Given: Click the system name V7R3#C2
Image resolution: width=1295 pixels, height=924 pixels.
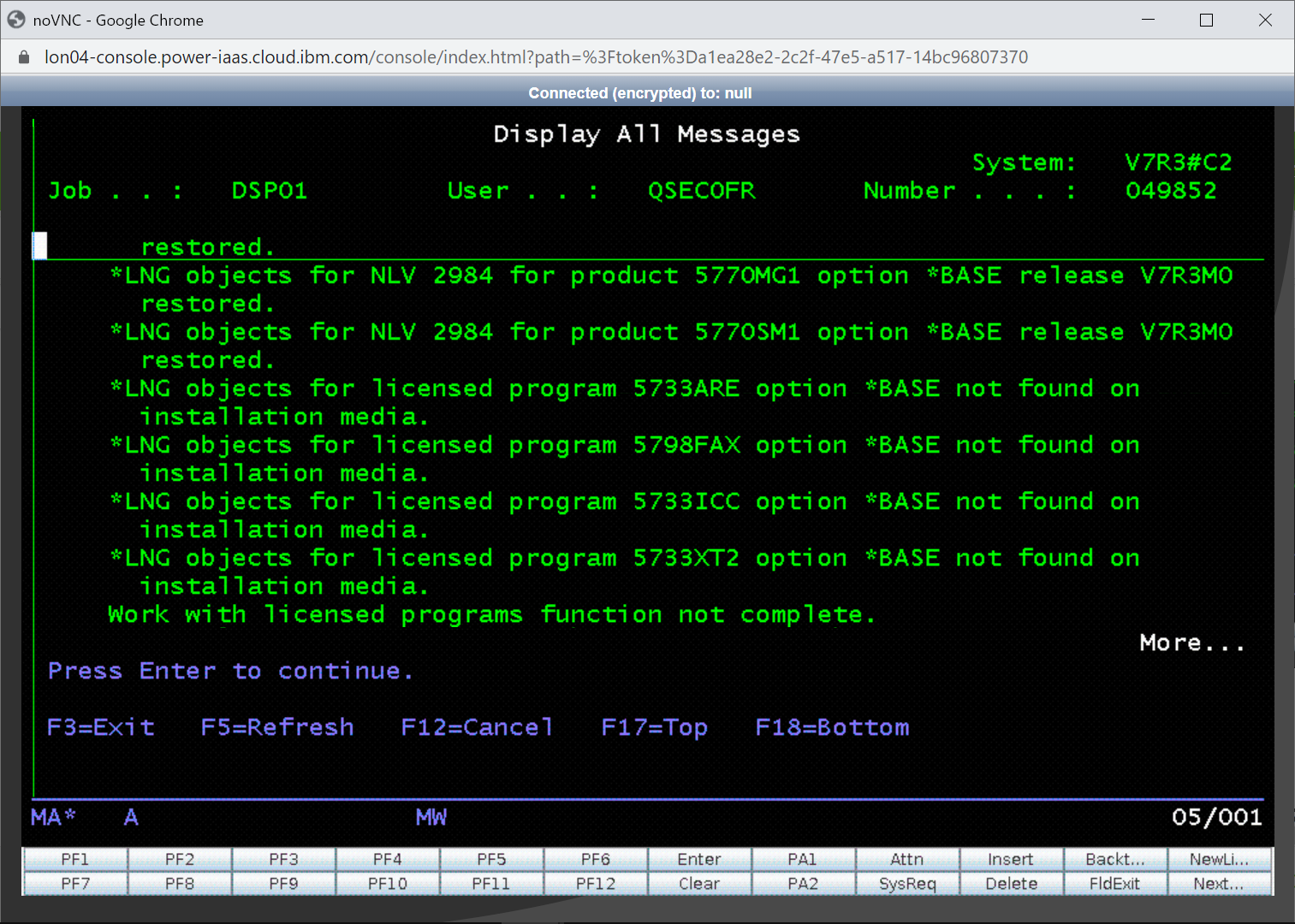Looking at the screenshot, I should tap(1179, 163).
